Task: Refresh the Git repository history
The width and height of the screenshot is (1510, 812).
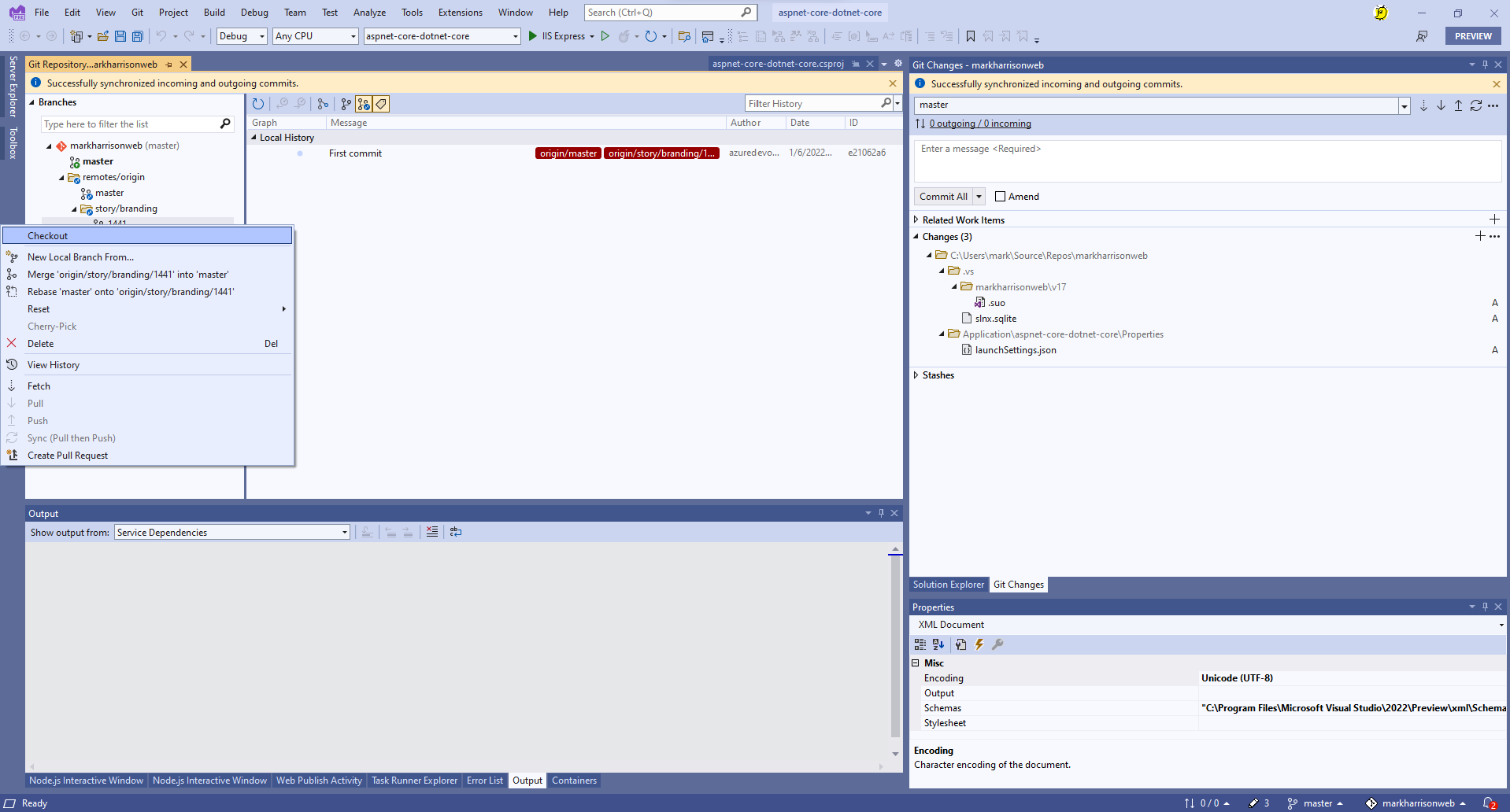Action: [x=258, y=104]
